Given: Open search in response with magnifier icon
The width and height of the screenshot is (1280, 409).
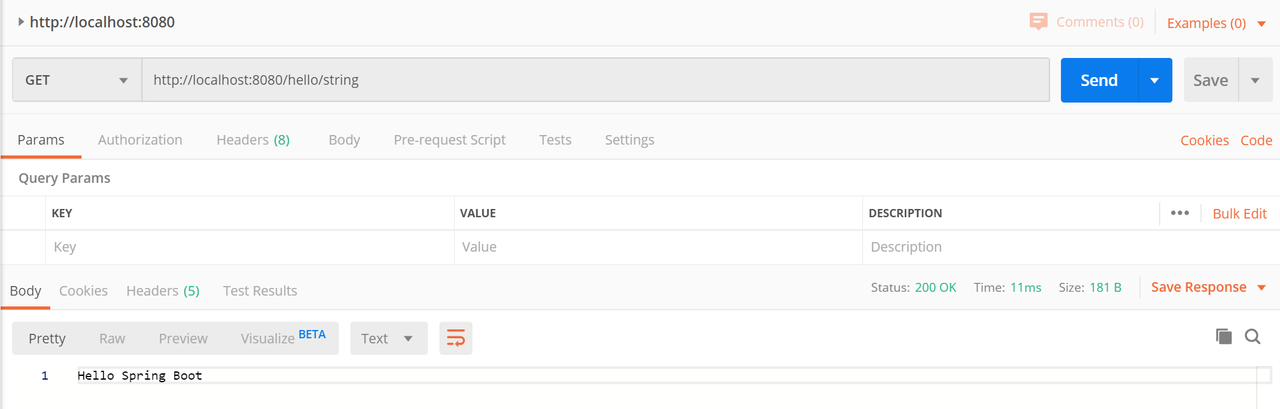Looking at the screenshot, I should click(x=1252, y=337).
